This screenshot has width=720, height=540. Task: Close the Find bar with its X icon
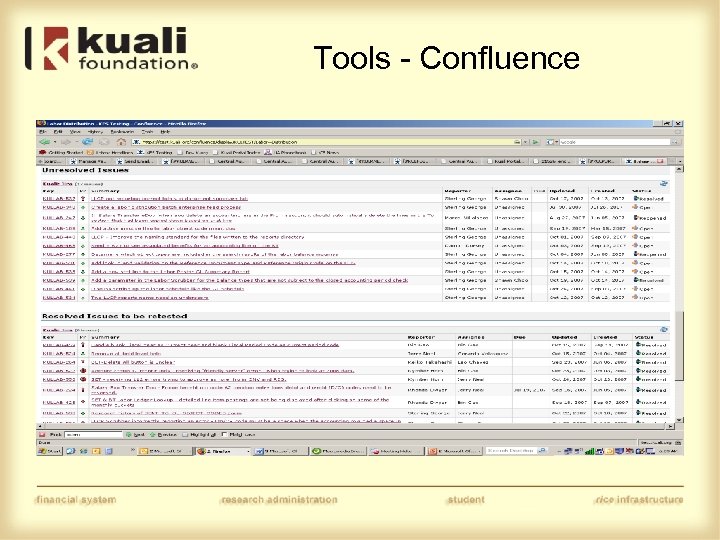pyautogui.click(x=42, y=434)
